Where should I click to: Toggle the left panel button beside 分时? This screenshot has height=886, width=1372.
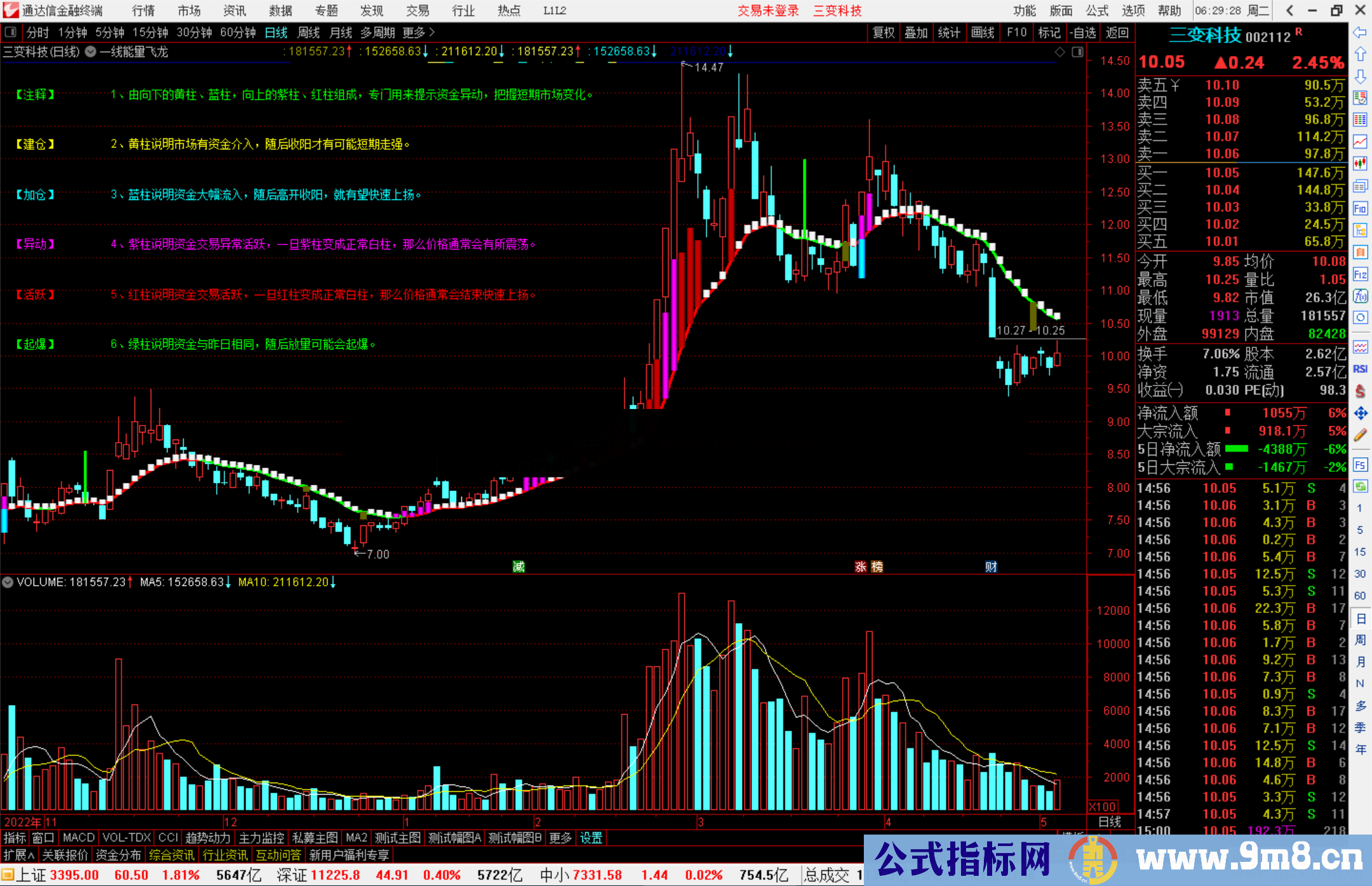click(11, 32)
